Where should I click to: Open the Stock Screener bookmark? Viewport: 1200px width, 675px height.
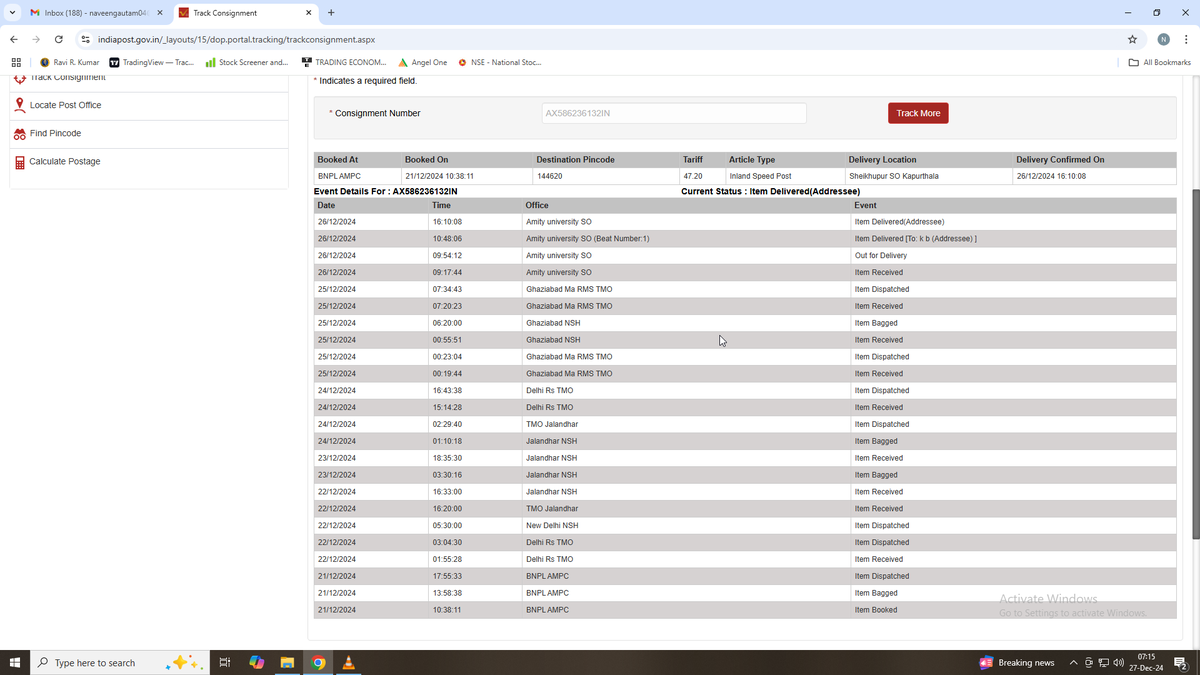(x=247, y=62)
